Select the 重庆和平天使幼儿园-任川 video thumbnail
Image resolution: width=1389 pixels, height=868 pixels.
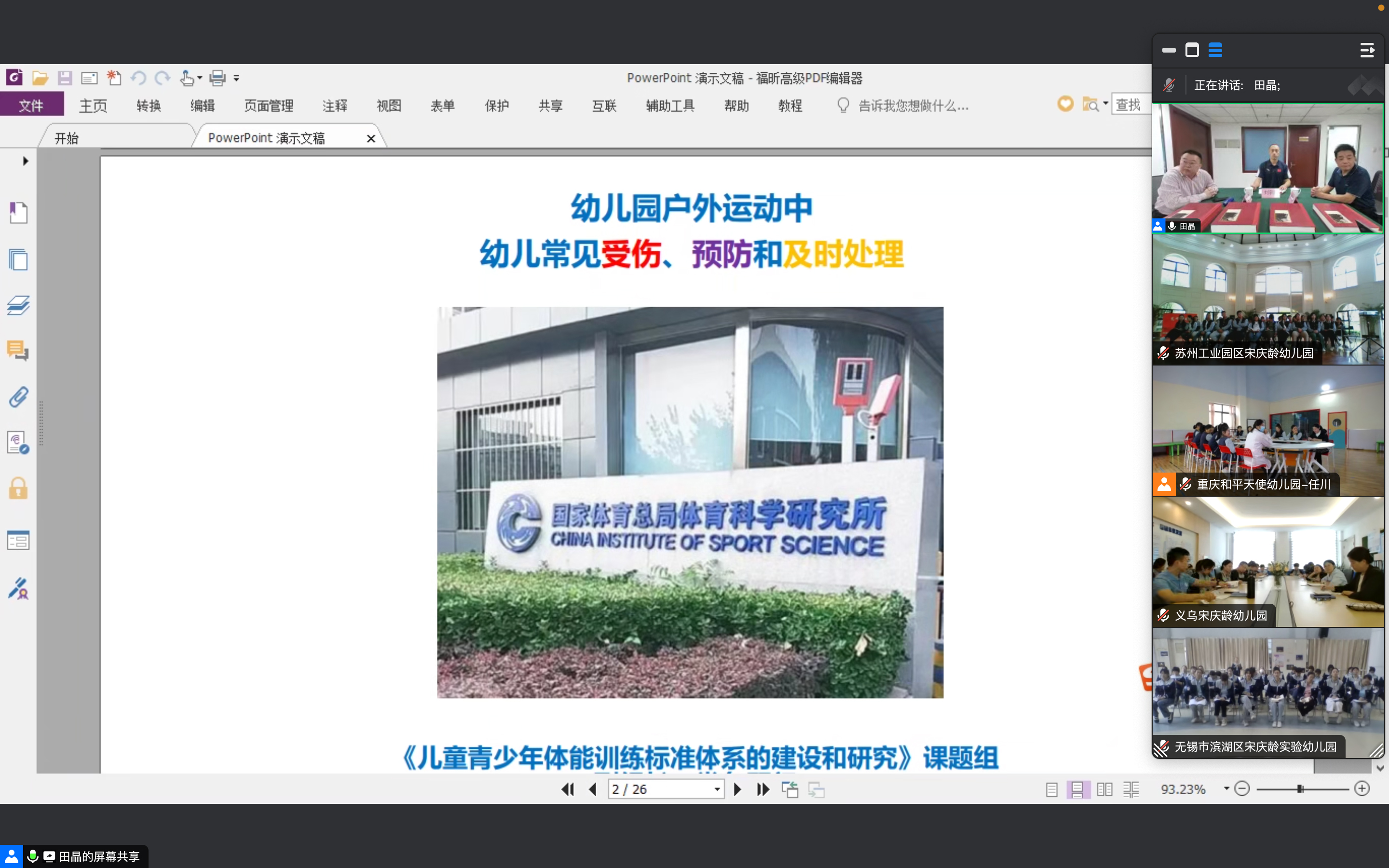[1268, 431]
